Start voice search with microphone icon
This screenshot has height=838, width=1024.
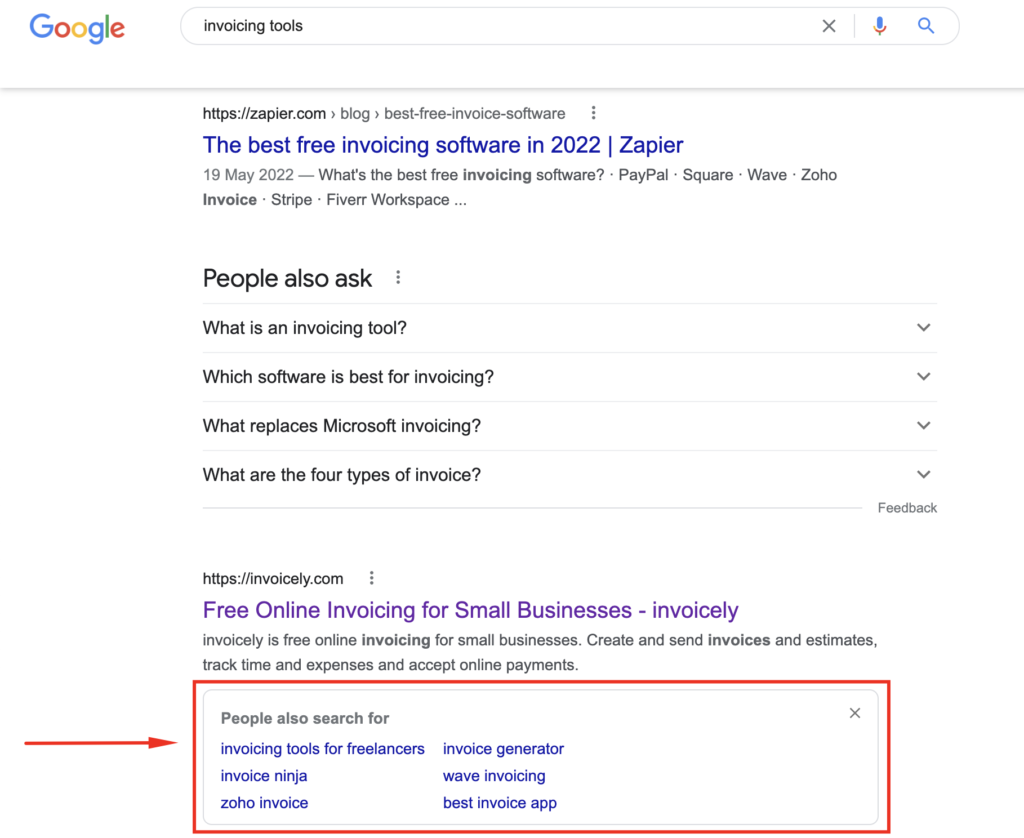point(879,27)
